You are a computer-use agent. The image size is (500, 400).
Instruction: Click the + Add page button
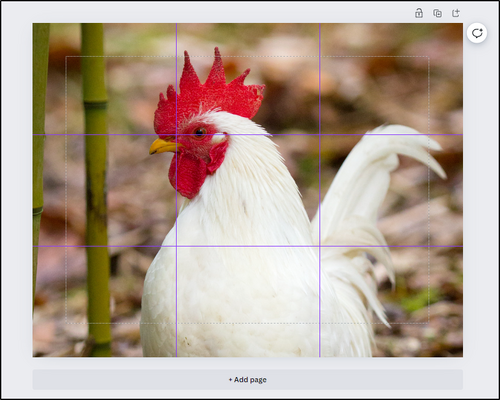point(248,380)
